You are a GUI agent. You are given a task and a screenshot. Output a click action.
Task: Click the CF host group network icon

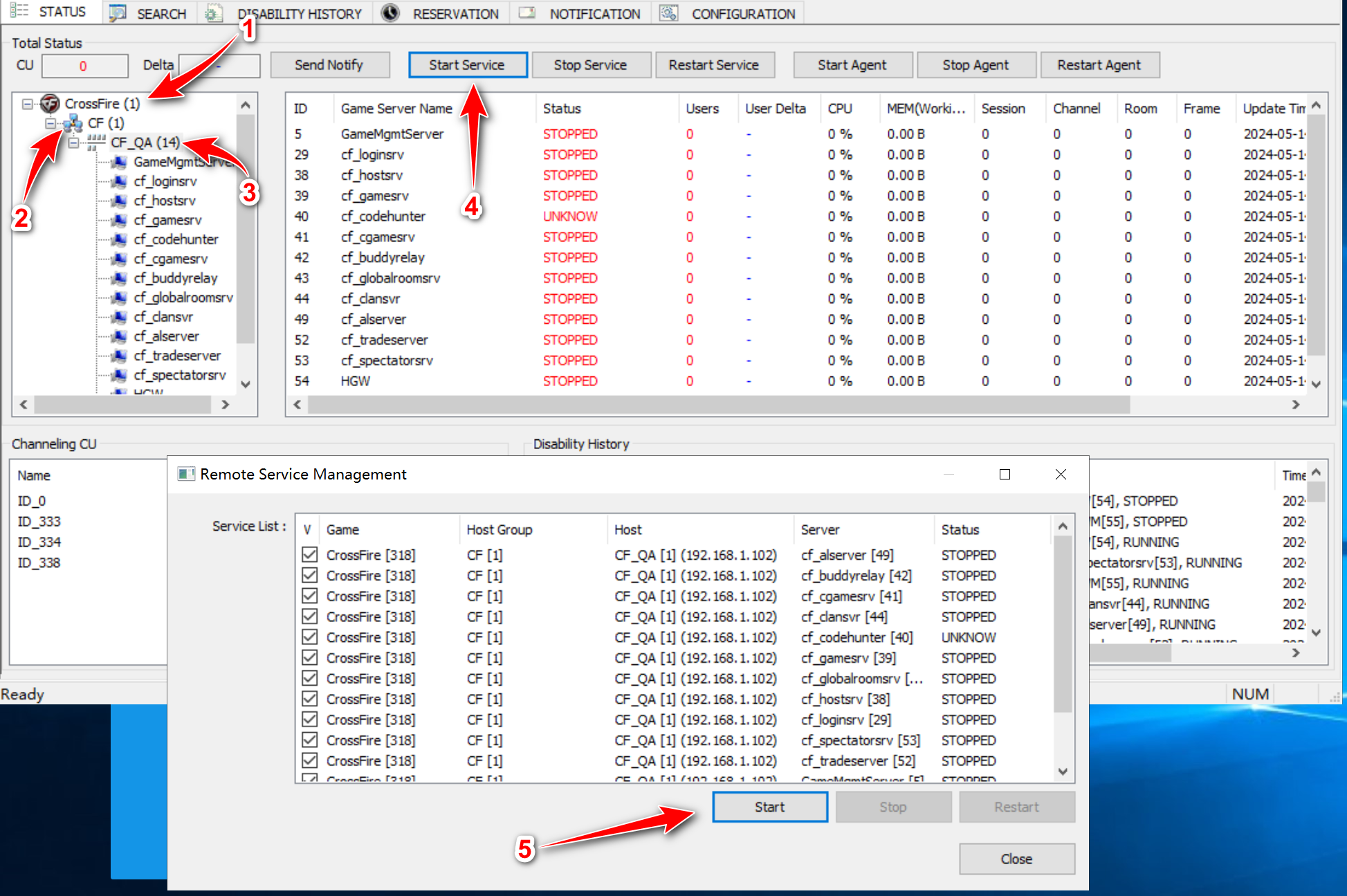tap(73, 123)
